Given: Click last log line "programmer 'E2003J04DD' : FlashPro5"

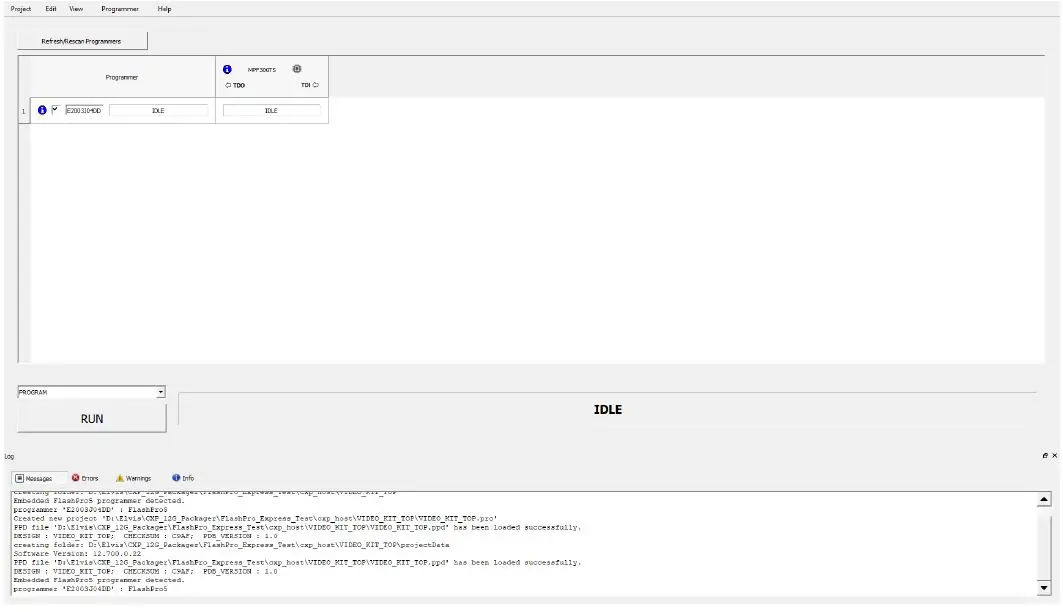Looking at the screenshot, I should pos(90,589).
